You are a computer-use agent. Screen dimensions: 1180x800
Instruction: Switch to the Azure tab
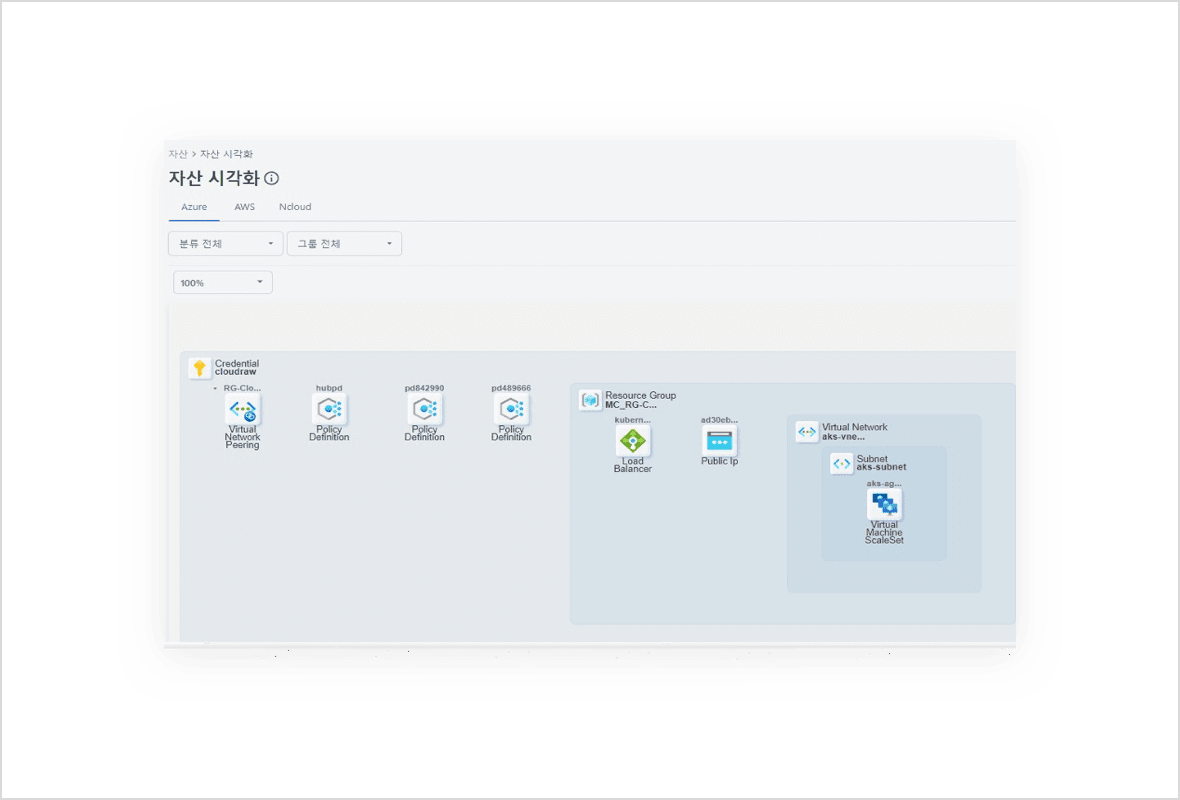click(194, 207)
